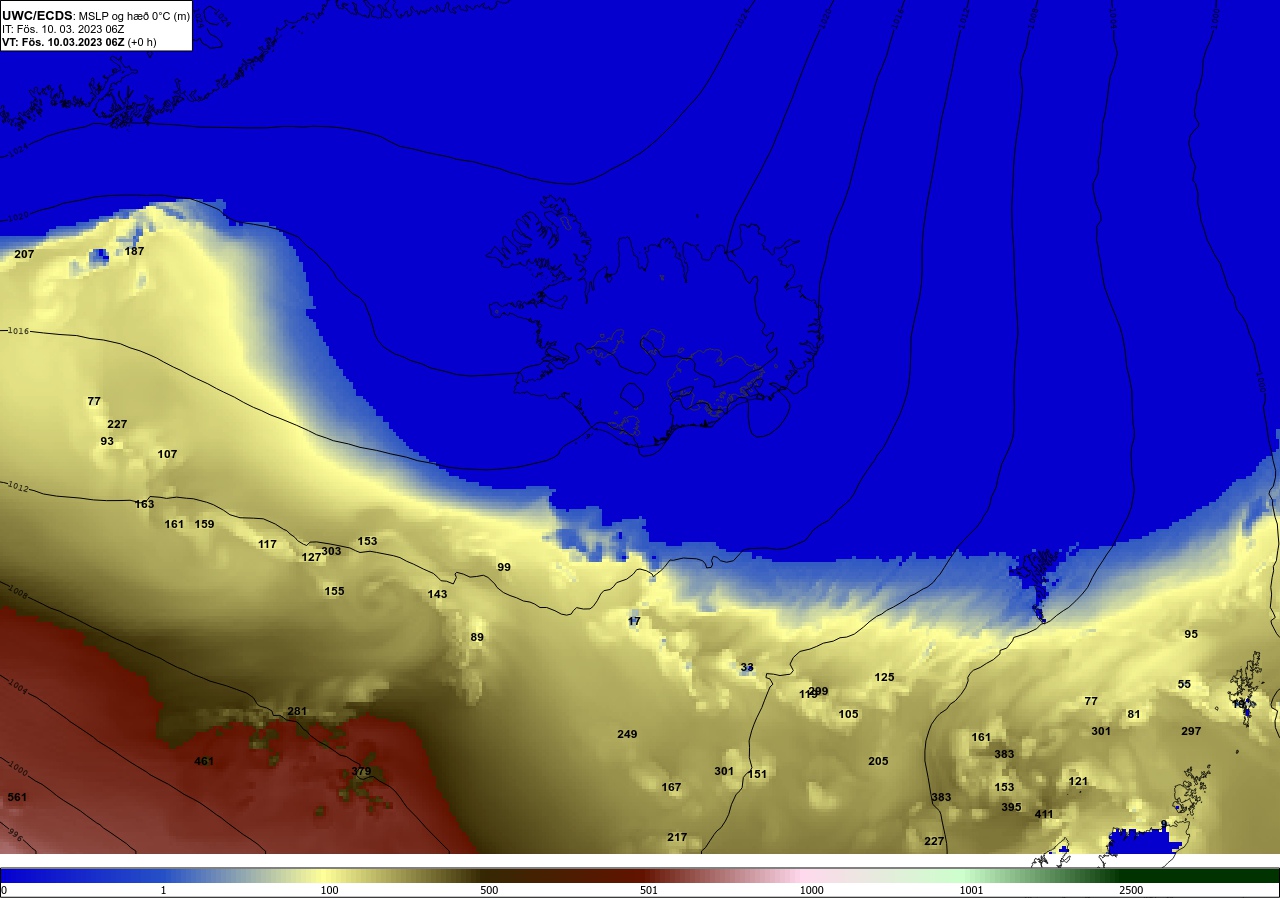Pick the map value 379 in red area
1280x898 pixels.
(x=361, y=771)
